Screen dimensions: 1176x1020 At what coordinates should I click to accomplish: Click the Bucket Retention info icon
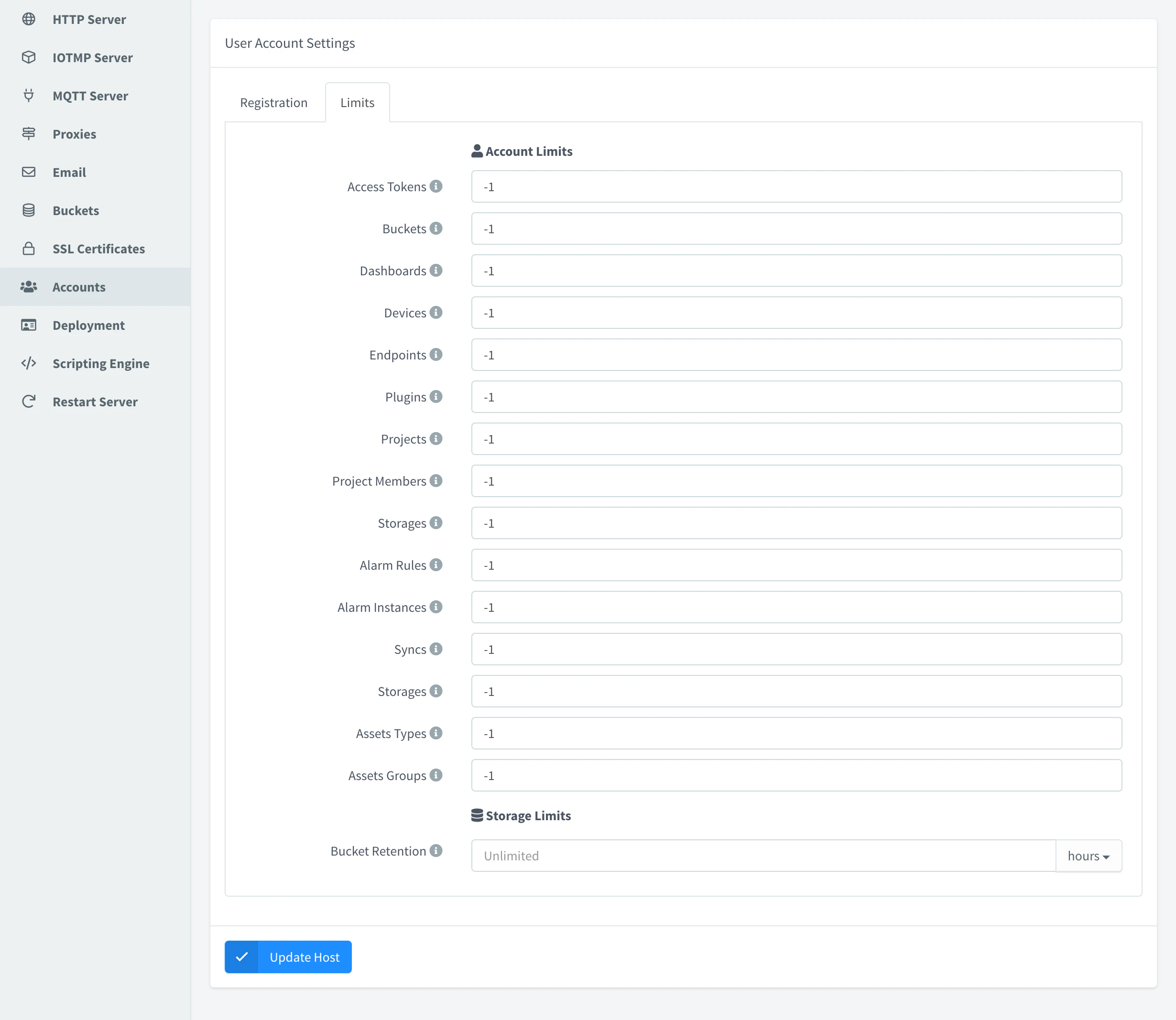[436, 850]
